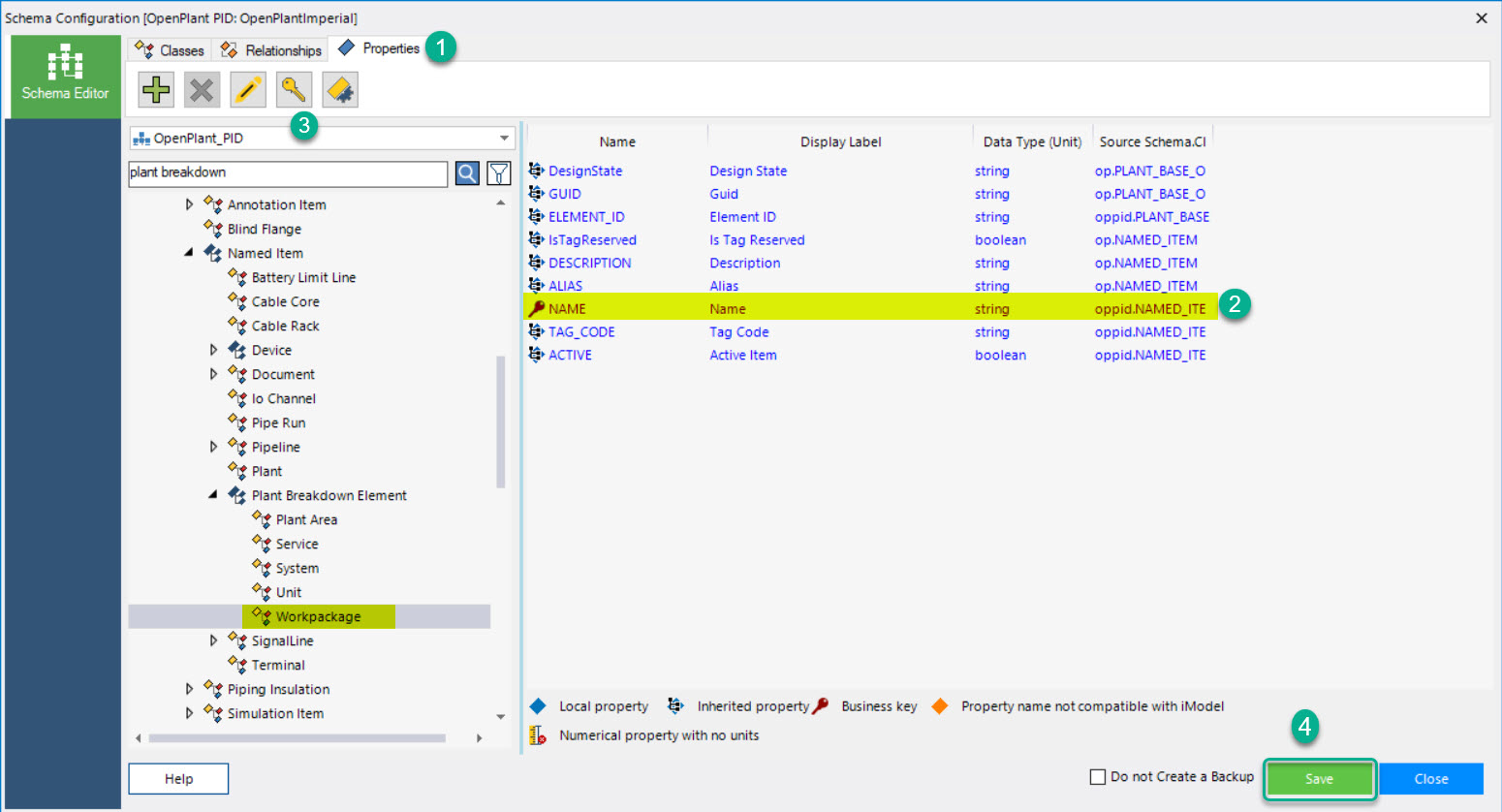Click the Battery Limit Line class icon
1502x812 pixels.
(x=237, y=277)
